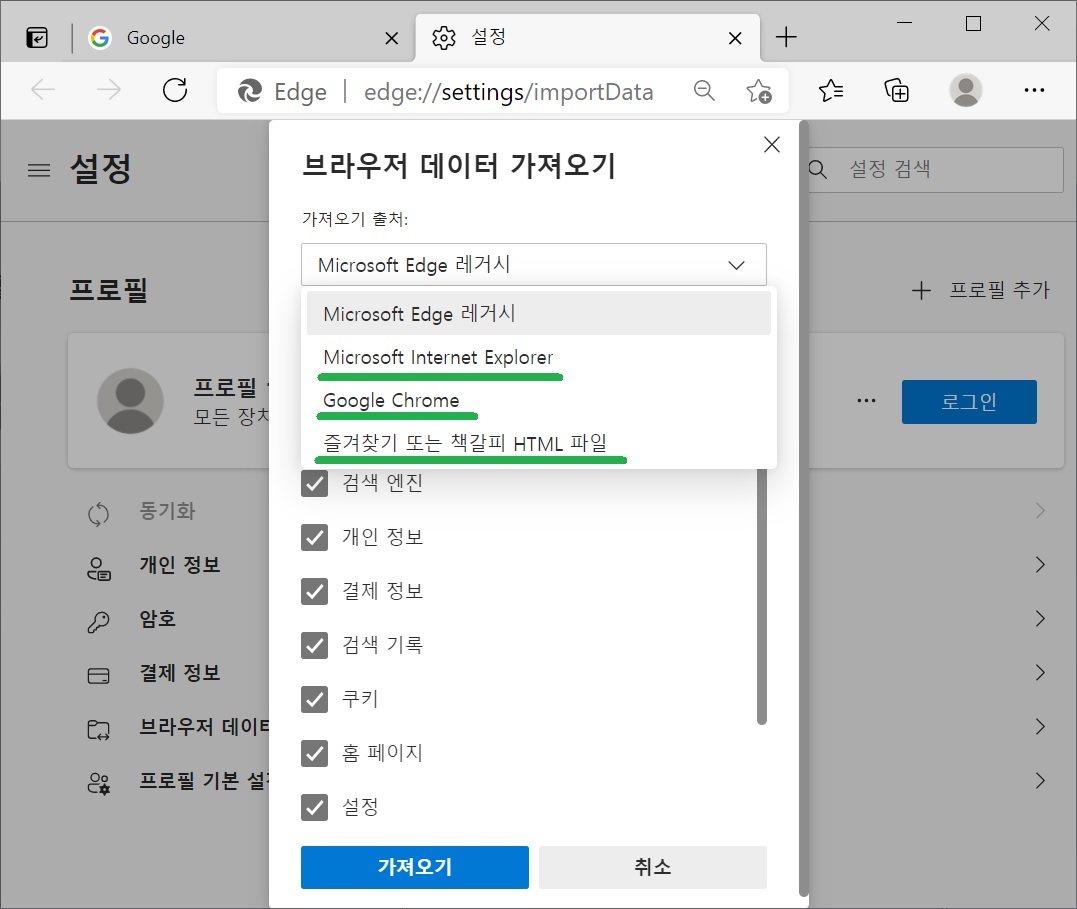Screen dimensions: 1077x909
Task: Click the 결제 정보 card icon
Action: pos(98,676)
